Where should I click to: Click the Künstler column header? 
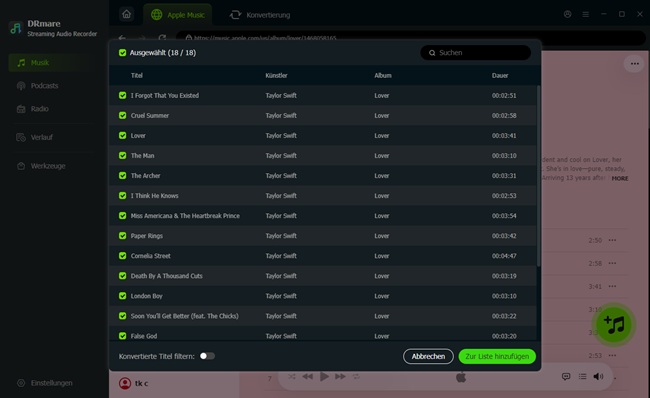coord(276,75)
